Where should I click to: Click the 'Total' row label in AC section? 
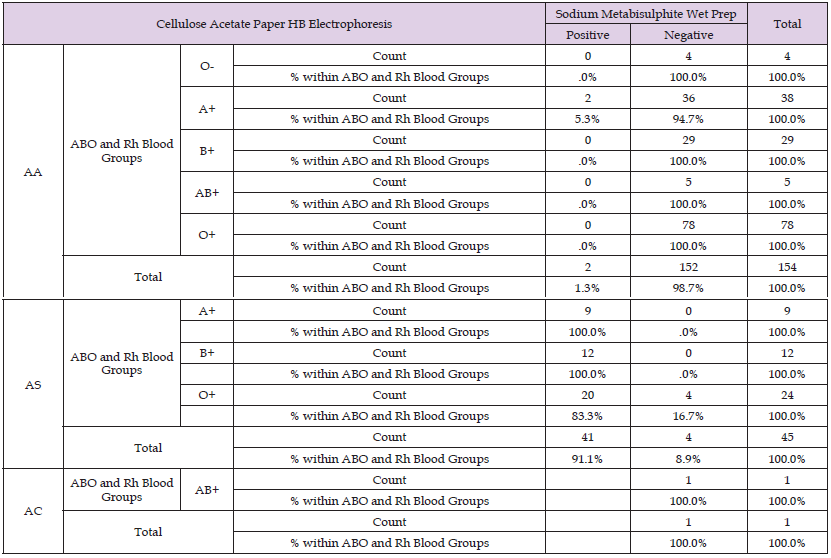[148, 532]
